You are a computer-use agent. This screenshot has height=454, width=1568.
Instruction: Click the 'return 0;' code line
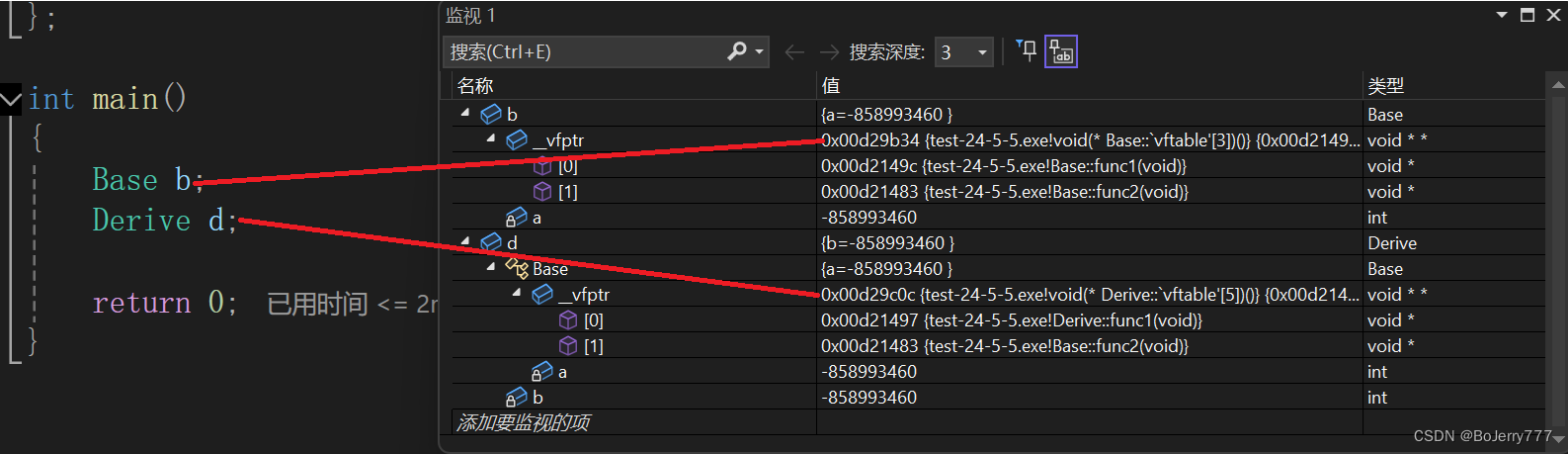click(x=165, y=303)
